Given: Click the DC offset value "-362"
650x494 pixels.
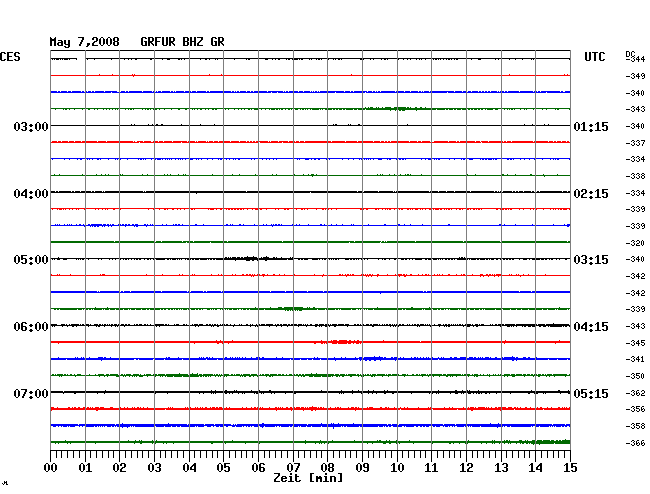Looking at the screenshot, I should [x=635, y=393].
